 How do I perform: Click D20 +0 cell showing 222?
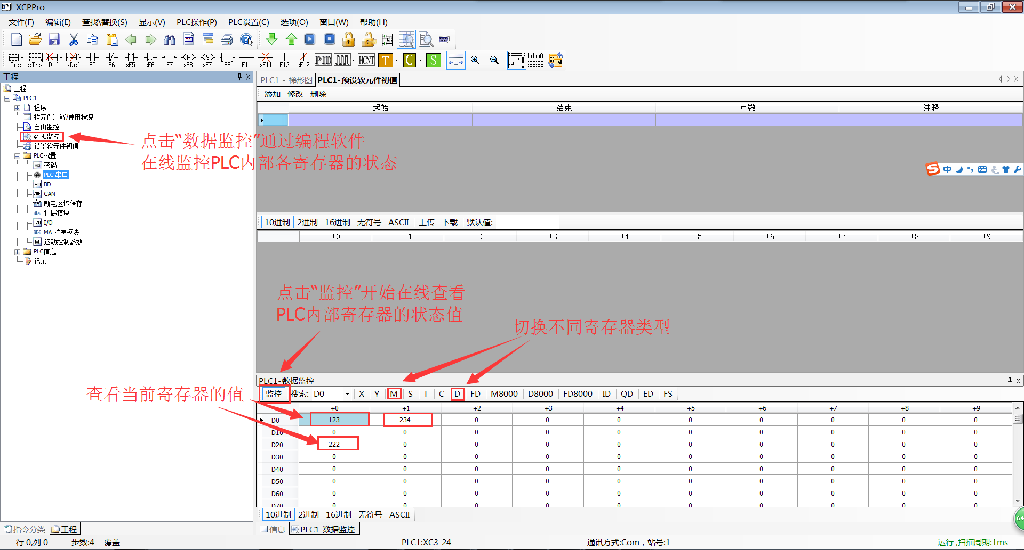(334, 444)
